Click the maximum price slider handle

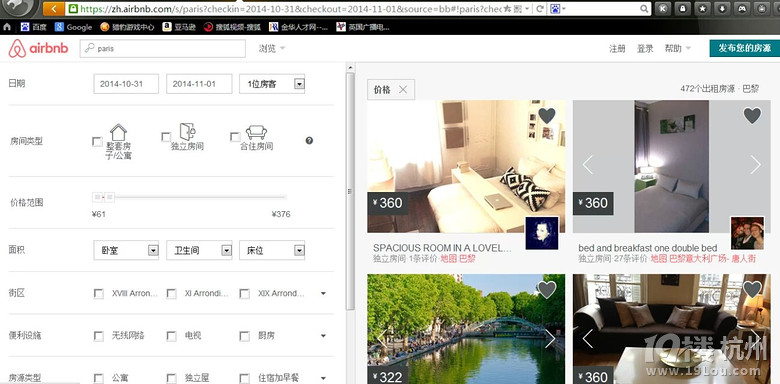click(109, 197)
